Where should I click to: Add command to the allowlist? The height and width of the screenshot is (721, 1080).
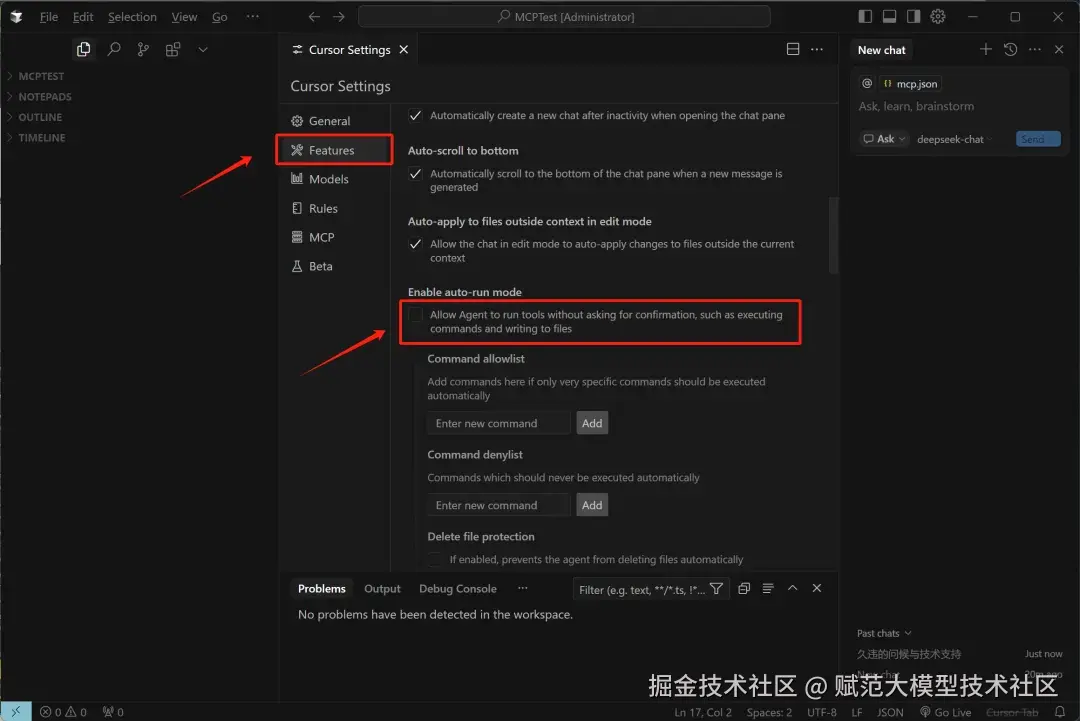(x=592, y=423)
